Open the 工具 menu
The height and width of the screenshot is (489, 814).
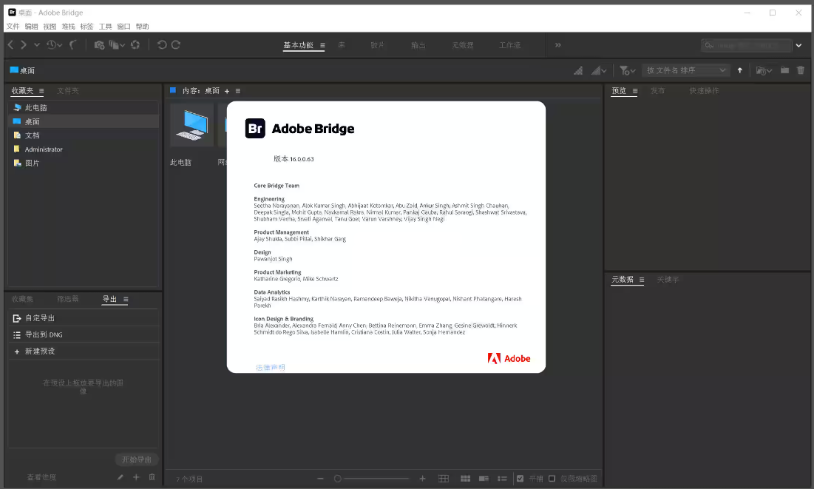(105, 26)
